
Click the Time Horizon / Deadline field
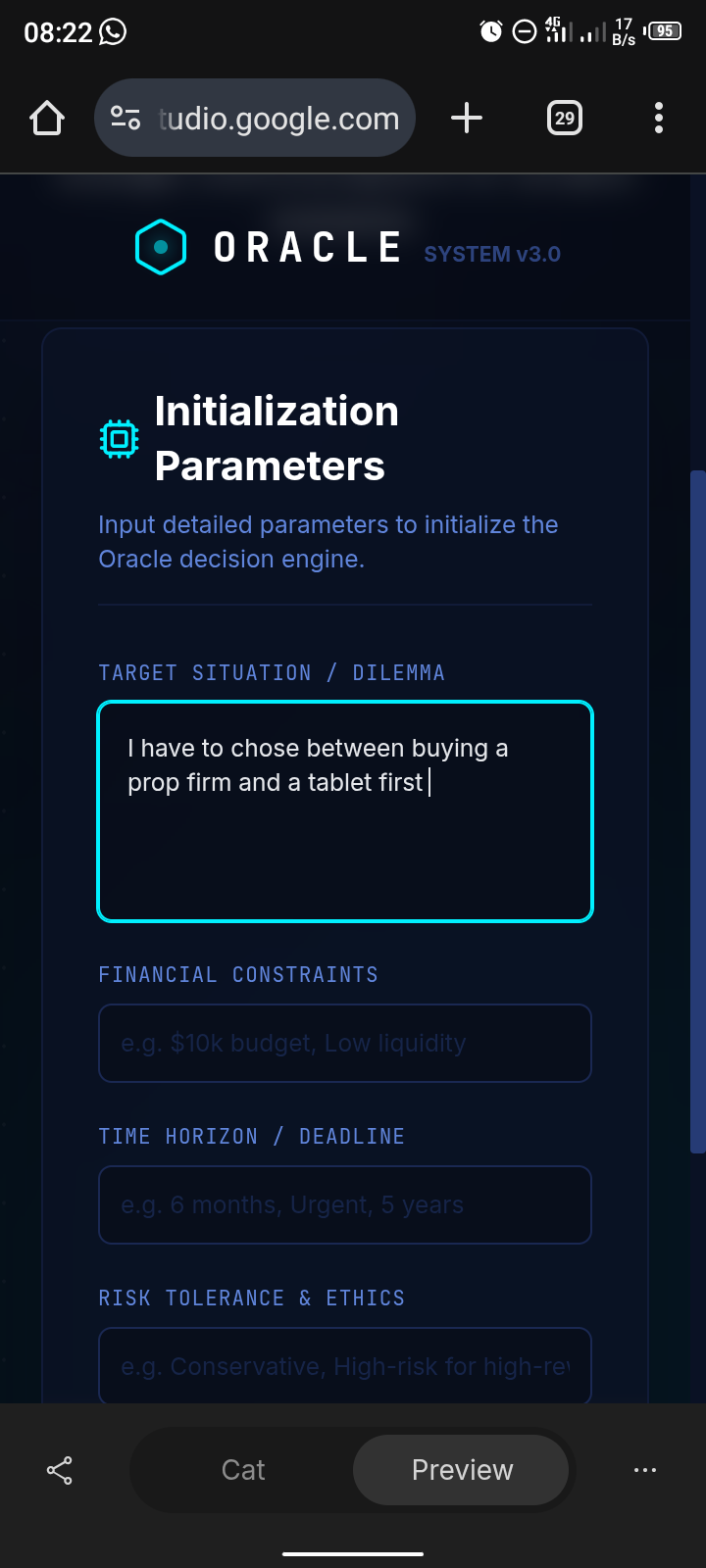tap(345, 1204)
